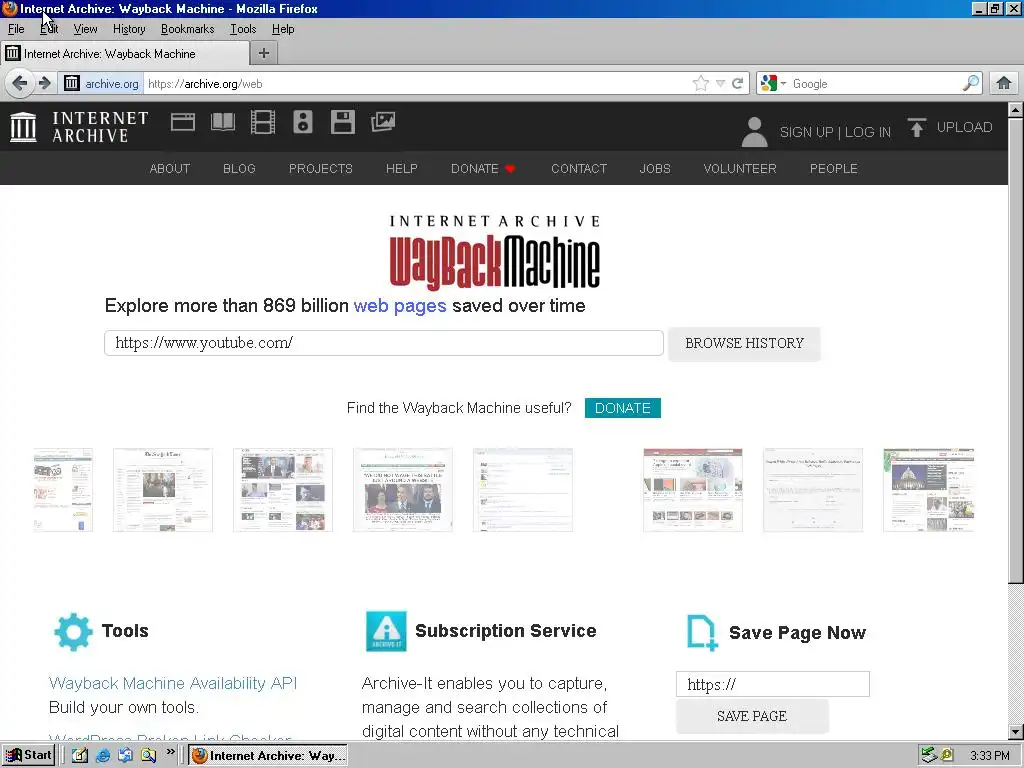This screenshot has width=1024, height=768.
Task: Open the JOBS nav link
Action: pyautogui.click(x=655, y=168)
